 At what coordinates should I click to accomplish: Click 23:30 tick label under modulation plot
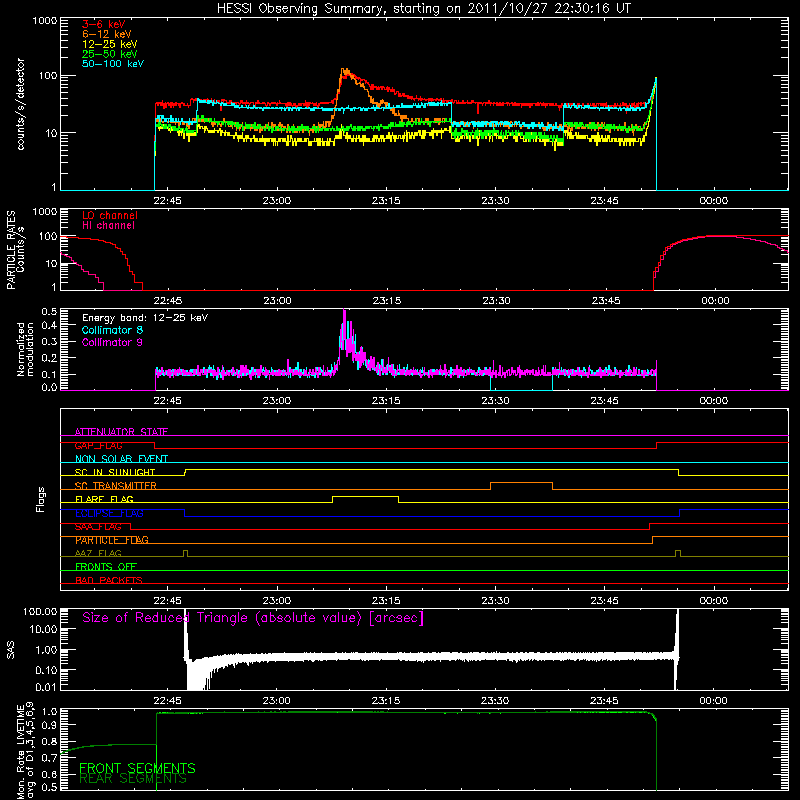[x=495, y=401]
